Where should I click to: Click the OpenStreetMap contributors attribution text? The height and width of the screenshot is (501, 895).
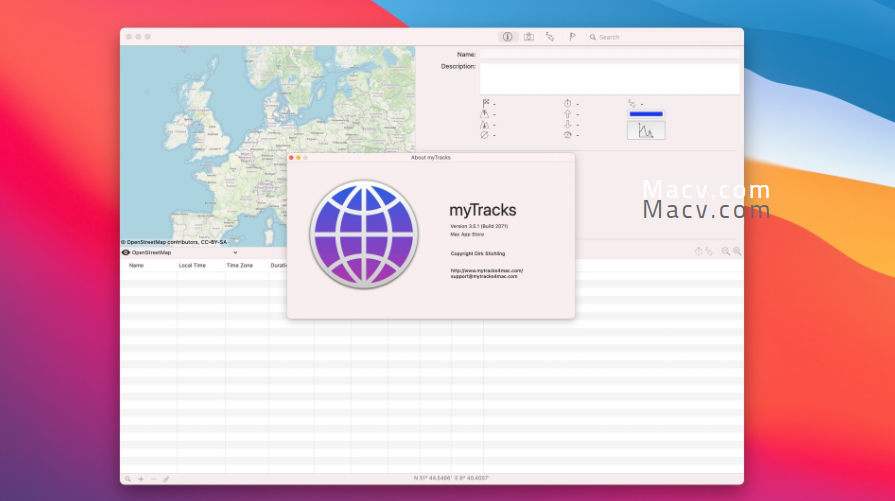coord(174,242)
